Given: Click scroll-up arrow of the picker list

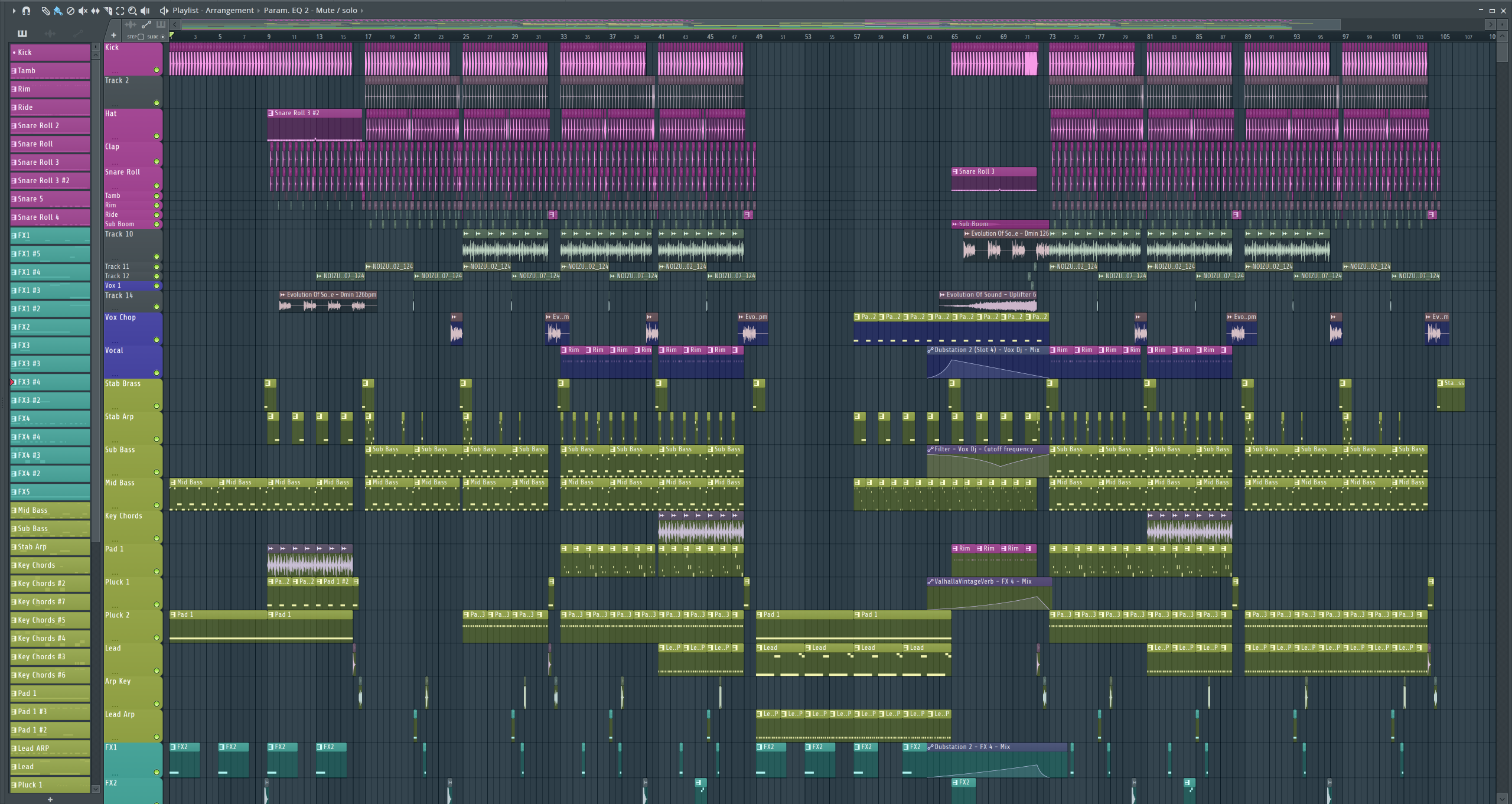Looking at the screenshot, I should [x=96, y=54].
